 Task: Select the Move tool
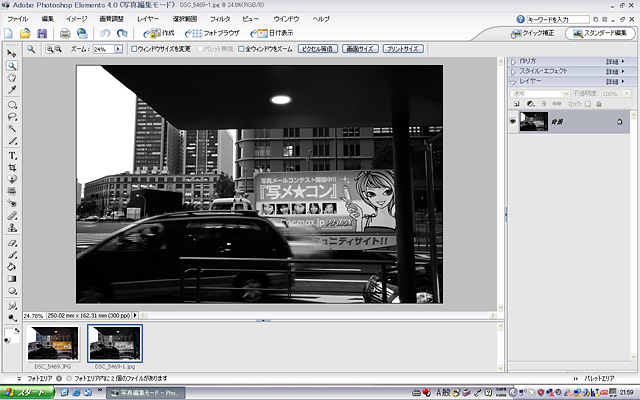coord(12,53)
